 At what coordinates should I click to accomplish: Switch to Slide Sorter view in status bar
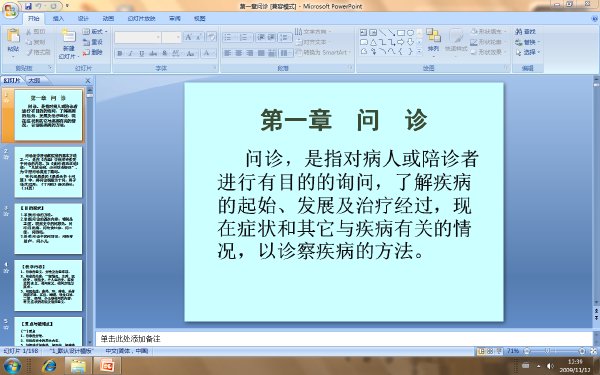(x=490, y=351)
